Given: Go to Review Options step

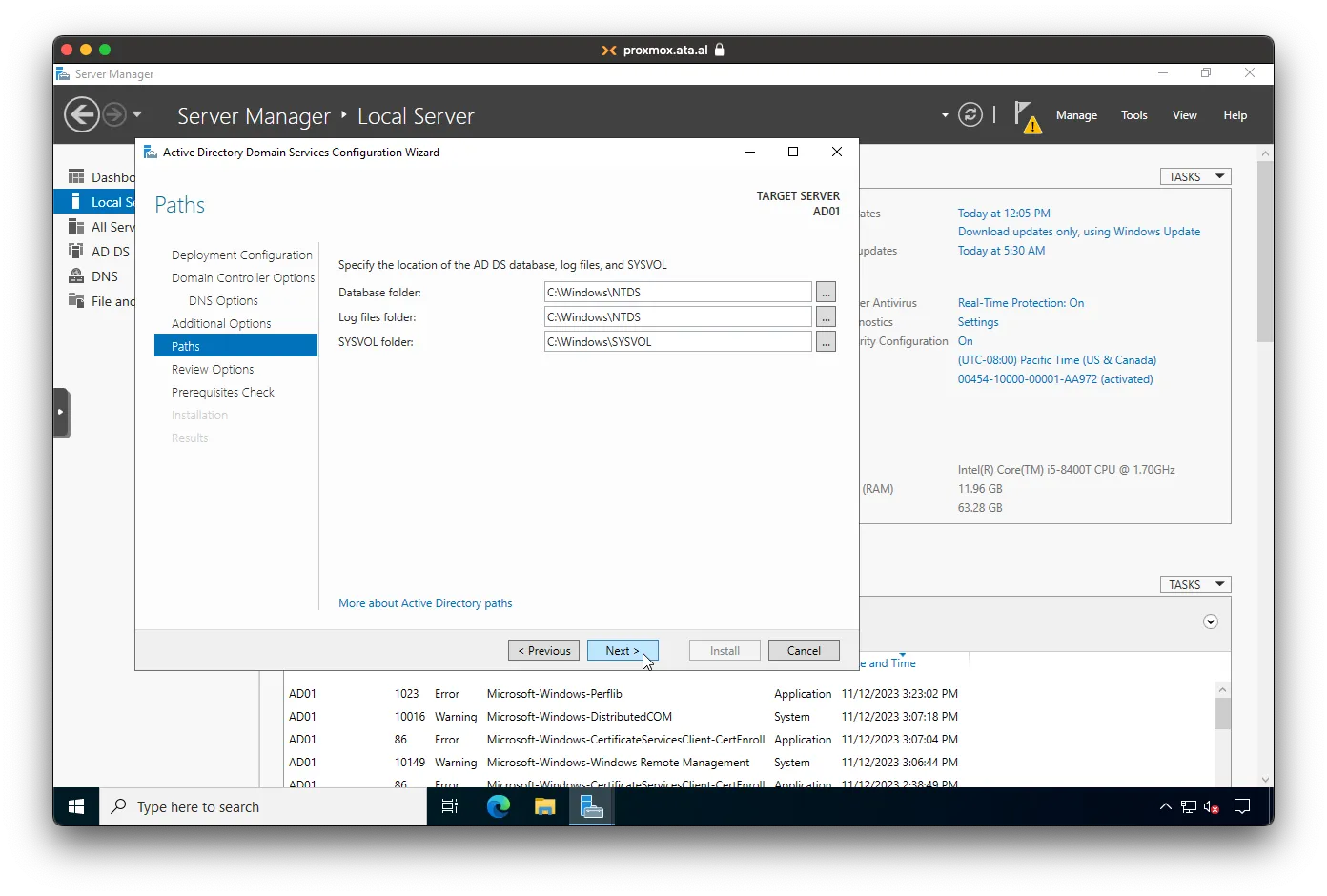Looking at the screenshot, I should pyautogui.click(x=213, y=369).
